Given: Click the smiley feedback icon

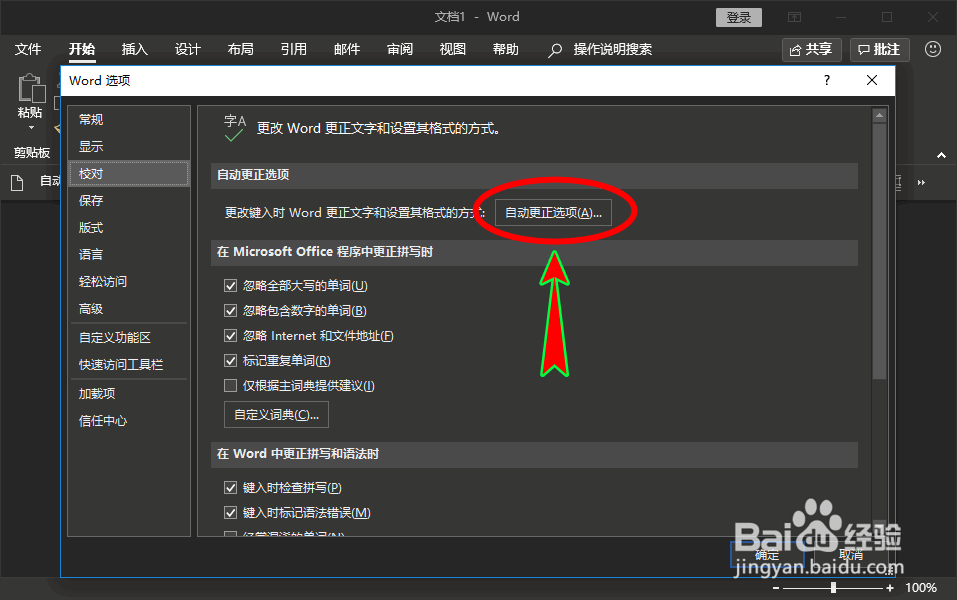Looking at the screenshot, I should 933,49.
